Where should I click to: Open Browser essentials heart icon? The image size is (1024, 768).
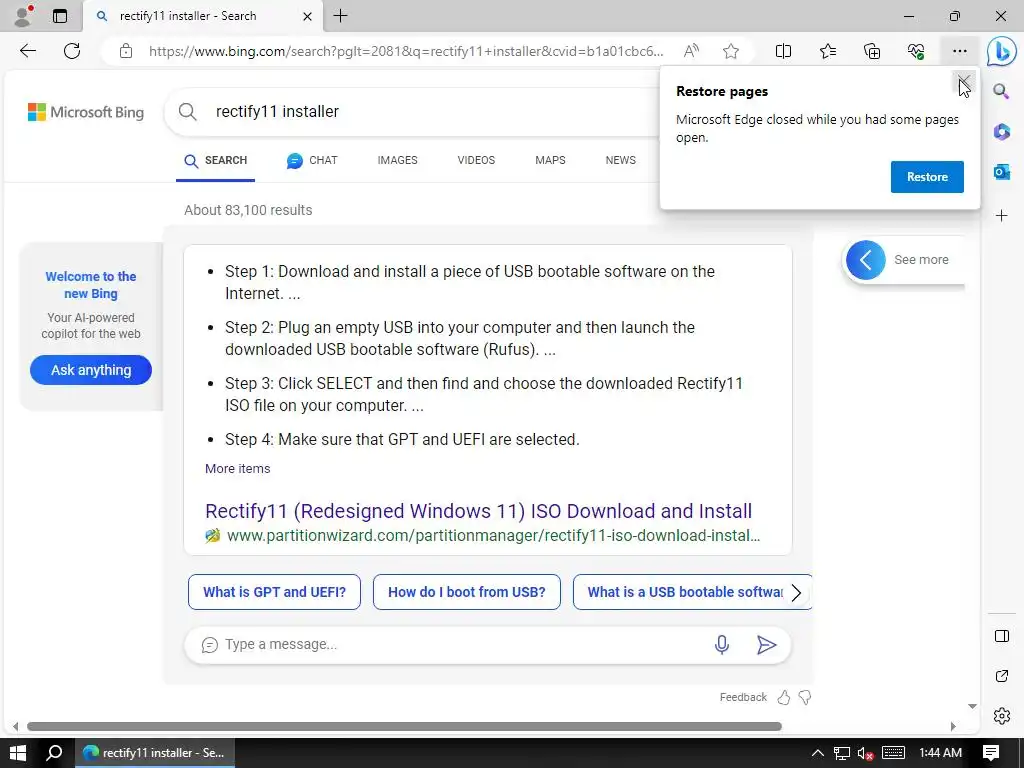pyautogui.click(x=916, y=51)
